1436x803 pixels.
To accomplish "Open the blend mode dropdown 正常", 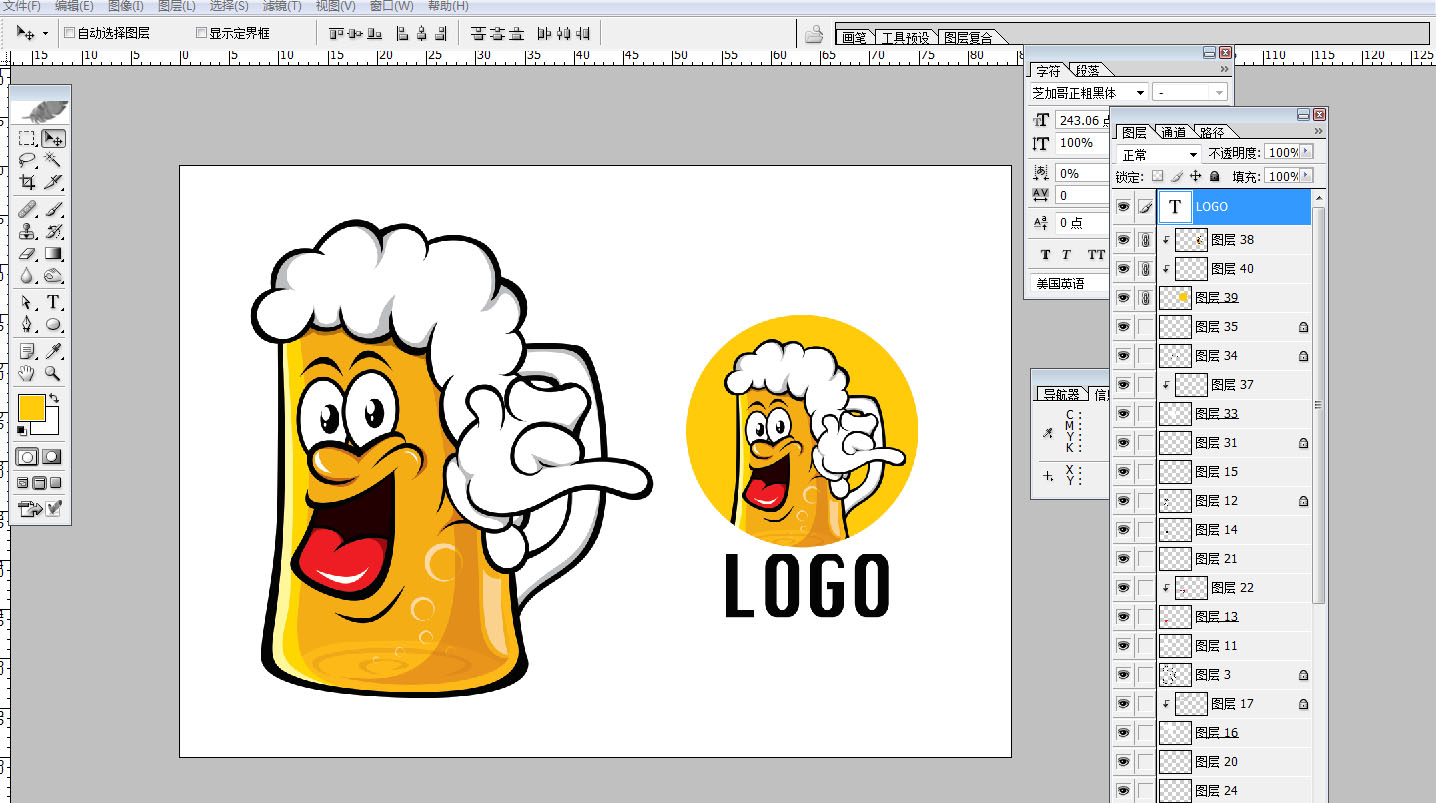I will [1159, 154].
